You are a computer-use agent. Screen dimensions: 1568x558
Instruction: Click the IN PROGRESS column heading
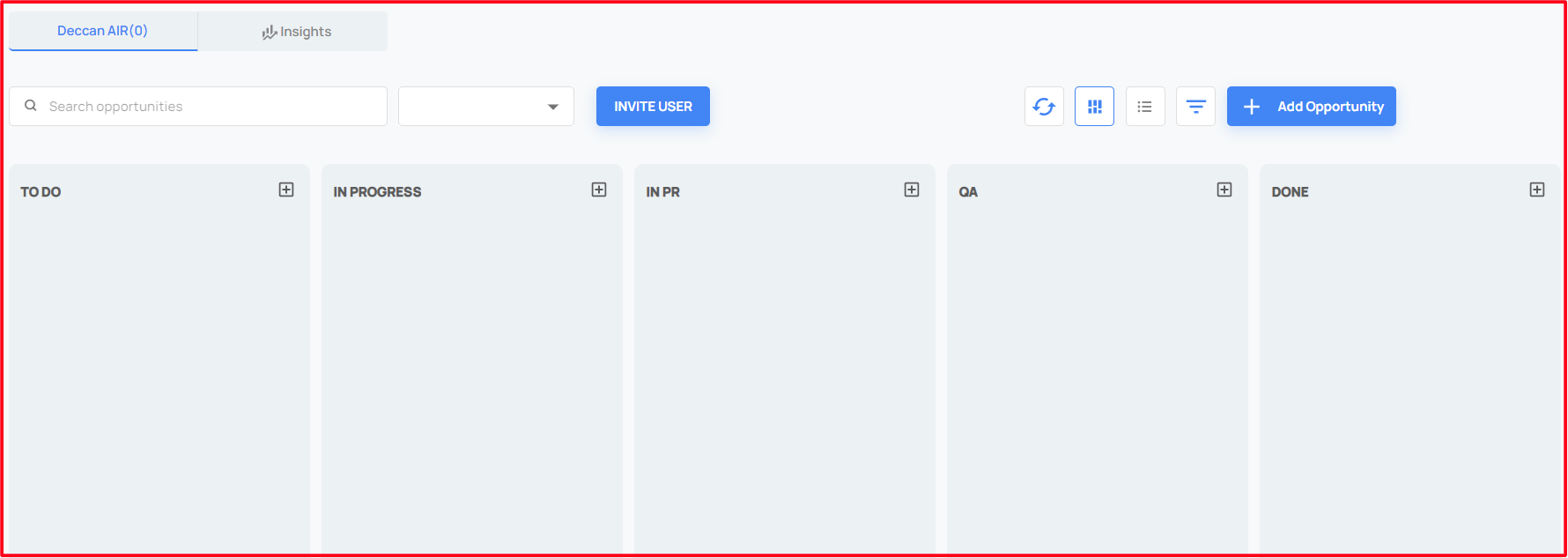click(377, 192)
